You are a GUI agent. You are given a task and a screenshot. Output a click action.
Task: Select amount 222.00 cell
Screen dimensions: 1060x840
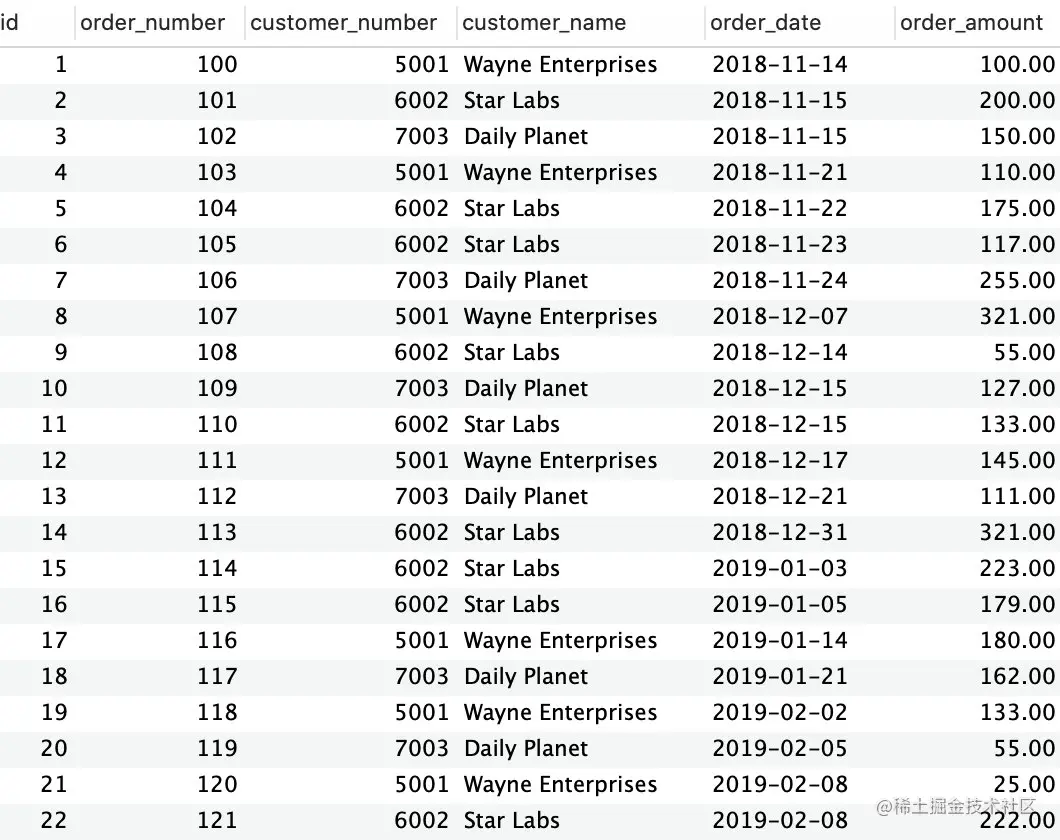pos(1017,820)
